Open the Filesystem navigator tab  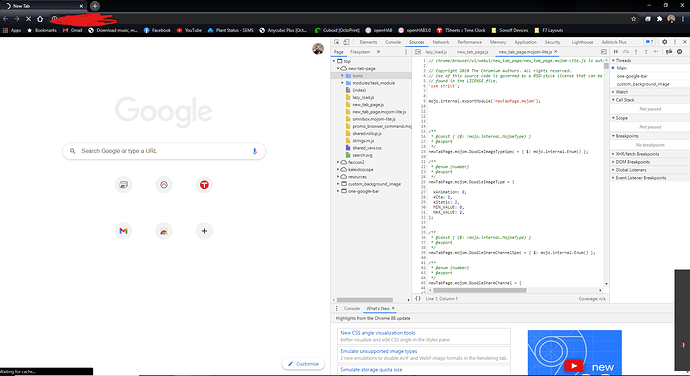[360, 52]
